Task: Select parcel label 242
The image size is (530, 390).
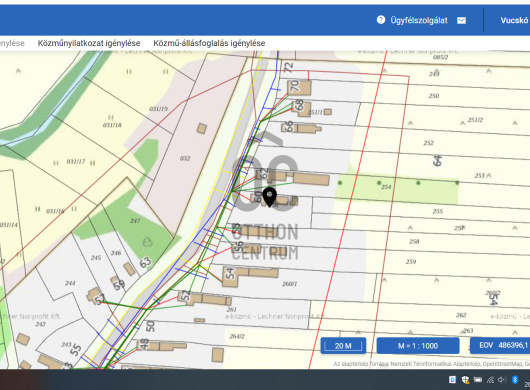Action: pyautogui.click(x=40, y=324)
